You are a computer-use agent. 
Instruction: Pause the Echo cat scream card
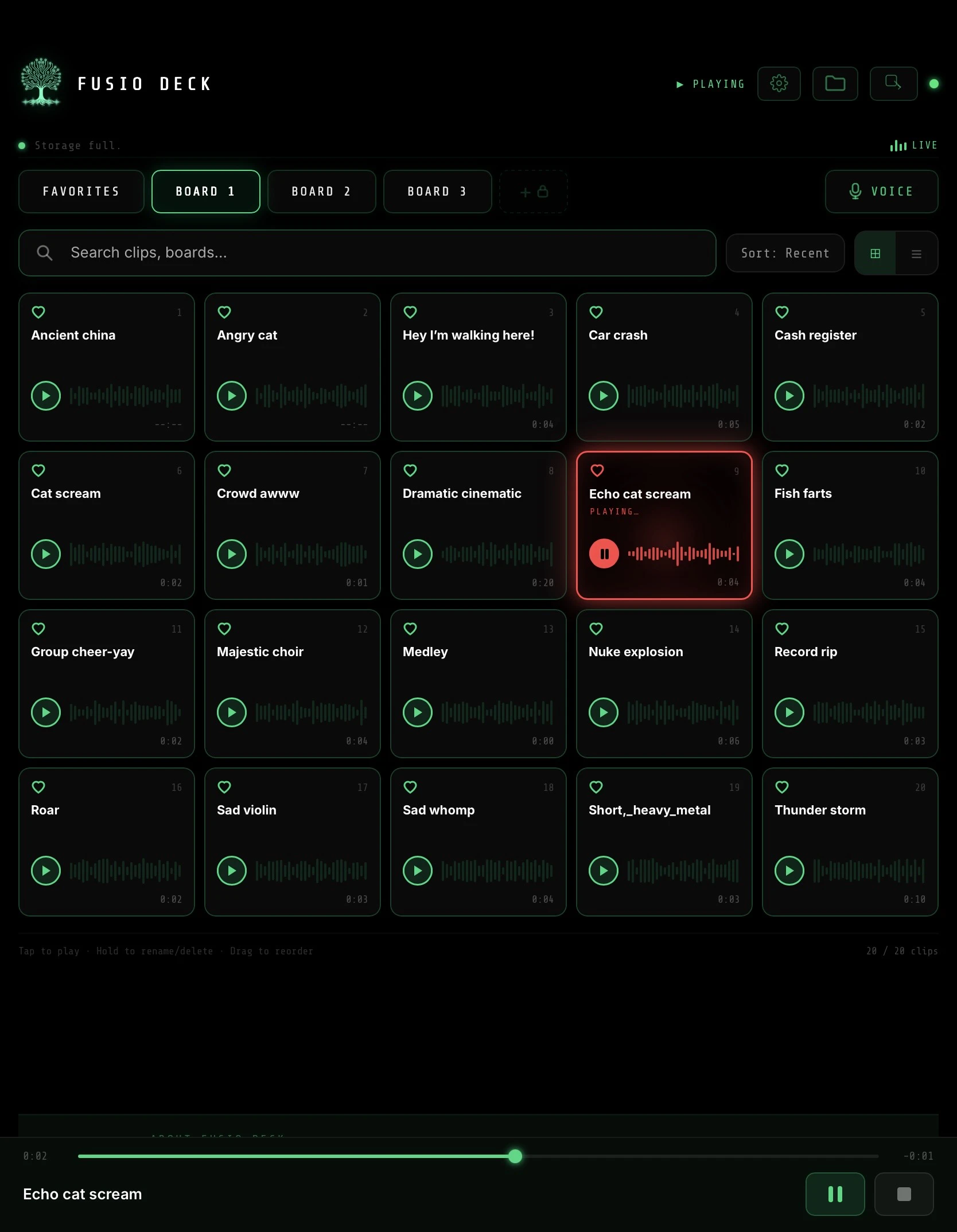[604, 554]
